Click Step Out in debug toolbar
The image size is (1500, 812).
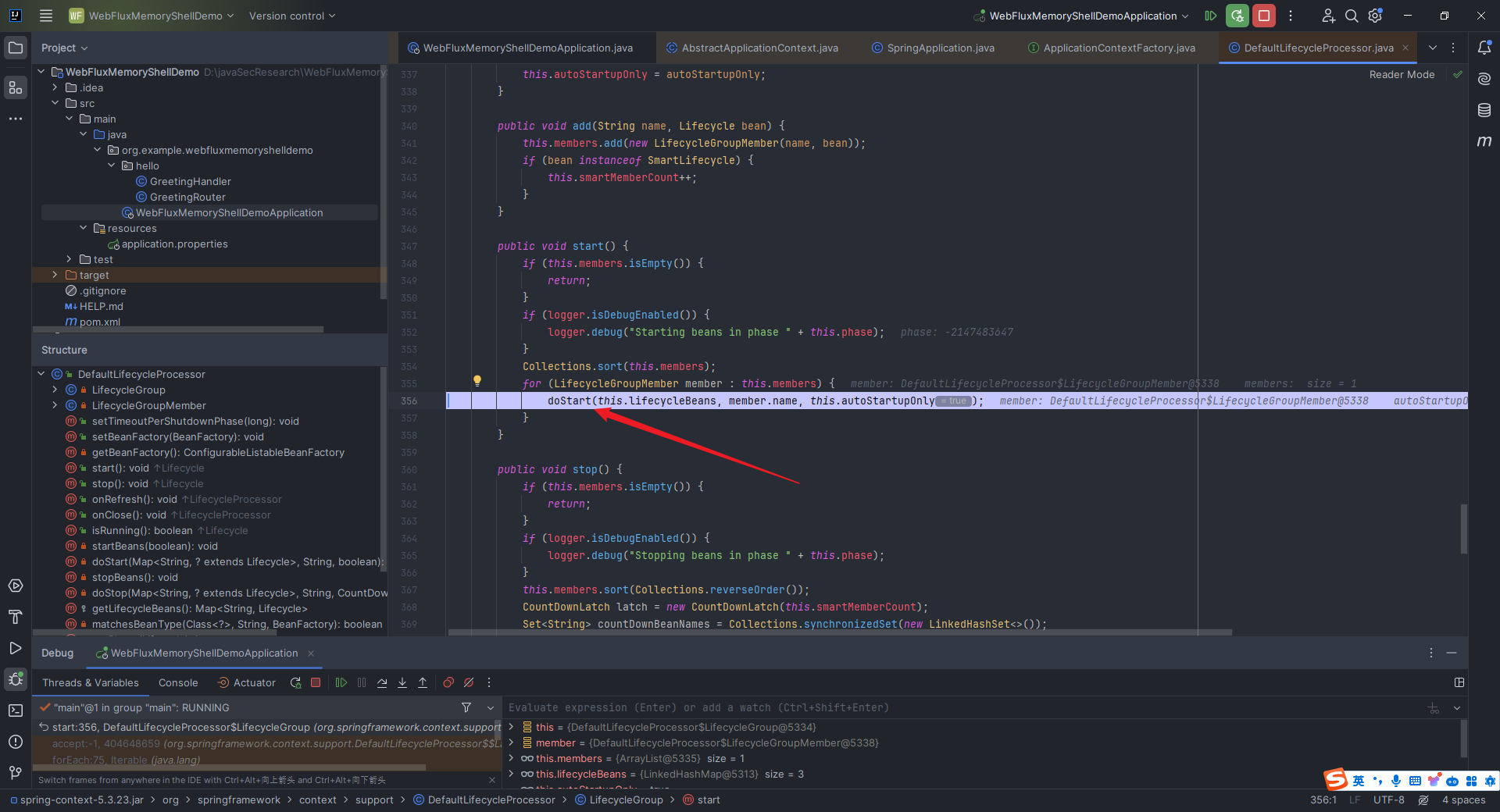coord(423,682)
